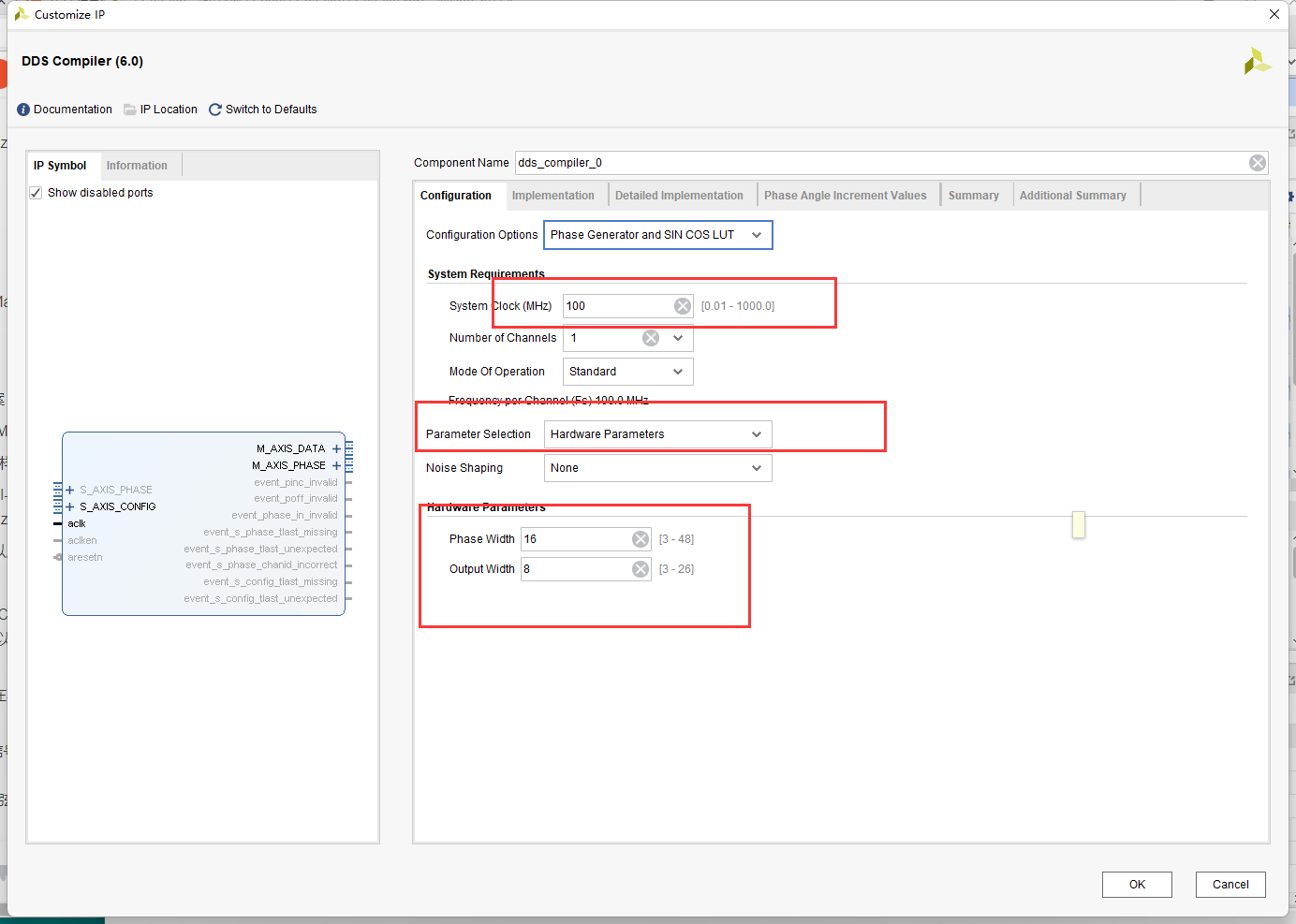This screenshot has width=1296, height=924.
Task: Click the Customize IP title bar icon
Action: tap(21, 14)
